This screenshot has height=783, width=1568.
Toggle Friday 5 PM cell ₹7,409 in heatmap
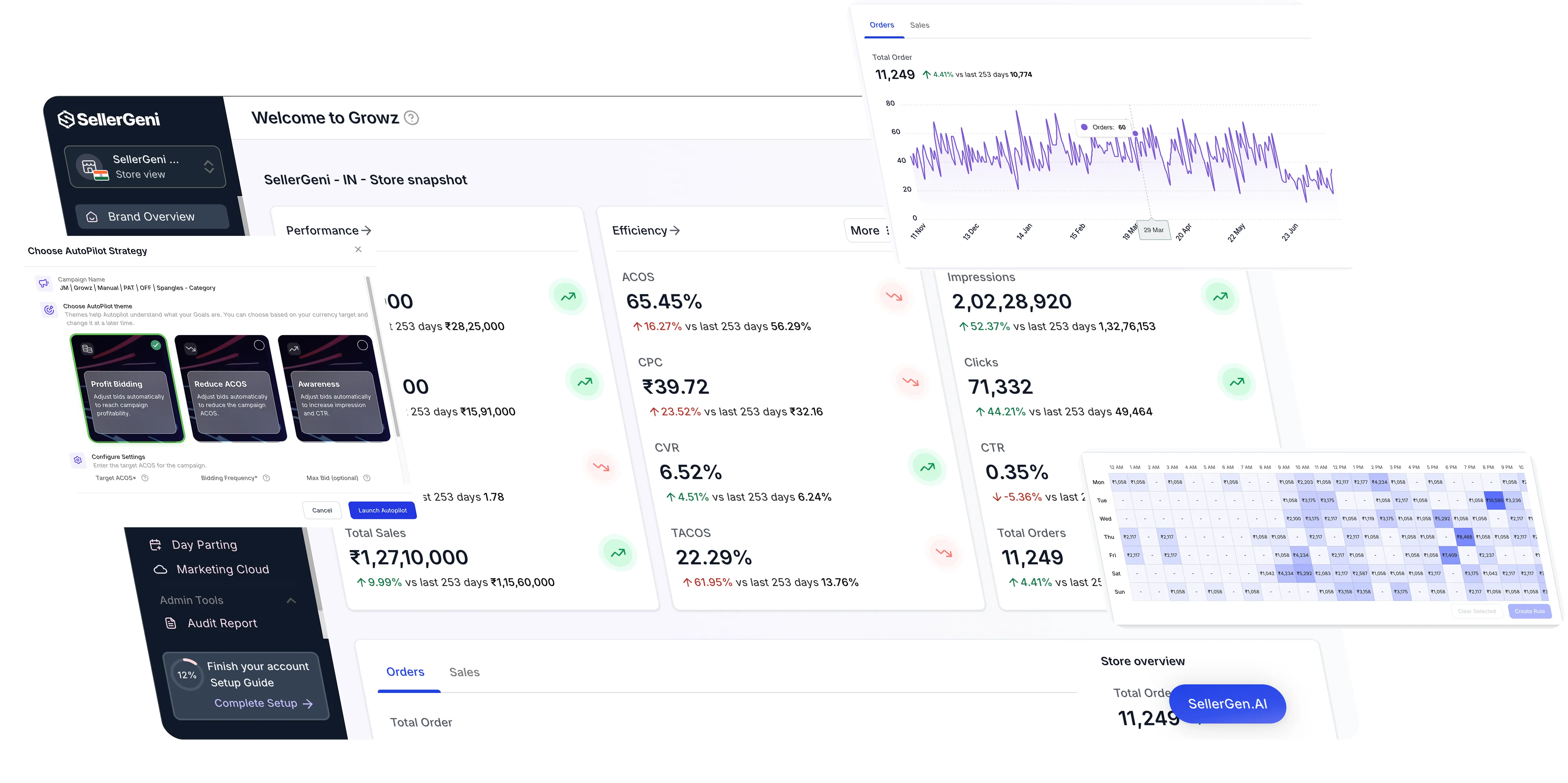pos(1449,555)
